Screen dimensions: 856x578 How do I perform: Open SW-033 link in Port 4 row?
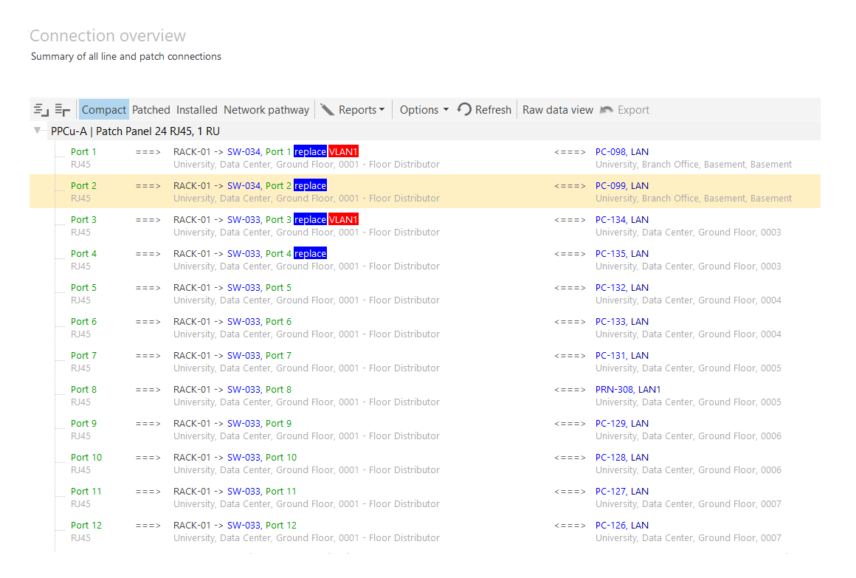pos(243,253)
